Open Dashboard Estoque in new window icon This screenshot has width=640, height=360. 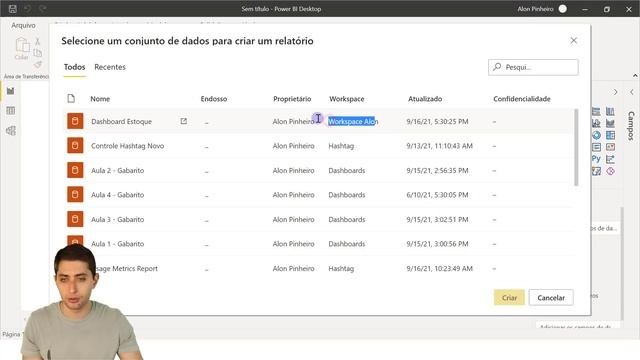(184, 121)
